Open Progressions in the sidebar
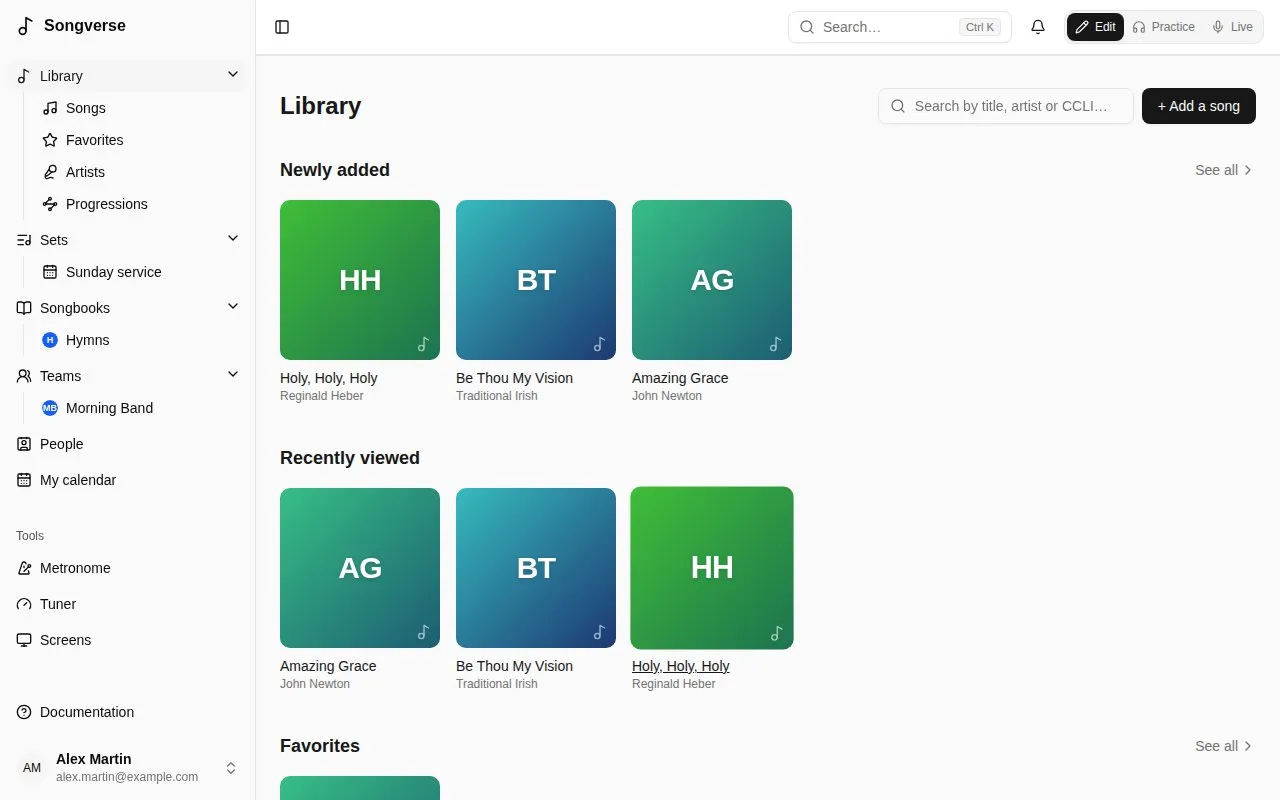 (139, 204)
